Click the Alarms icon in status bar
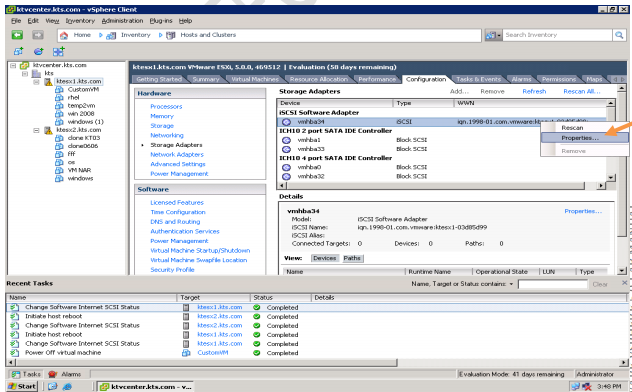The height and width of the screenshot is (392, 632). click(52, 374)
